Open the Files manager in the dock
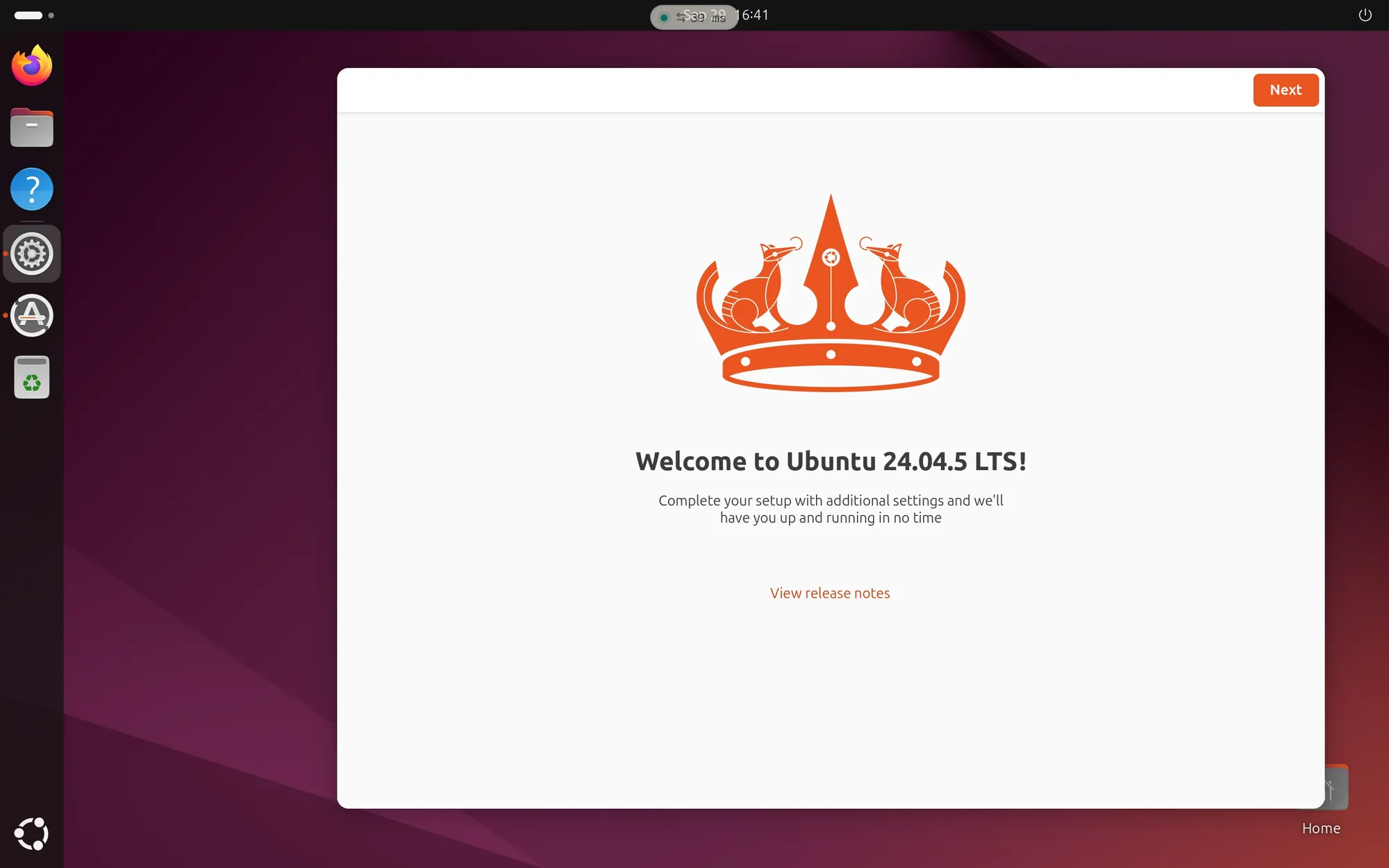 point(32,128)
